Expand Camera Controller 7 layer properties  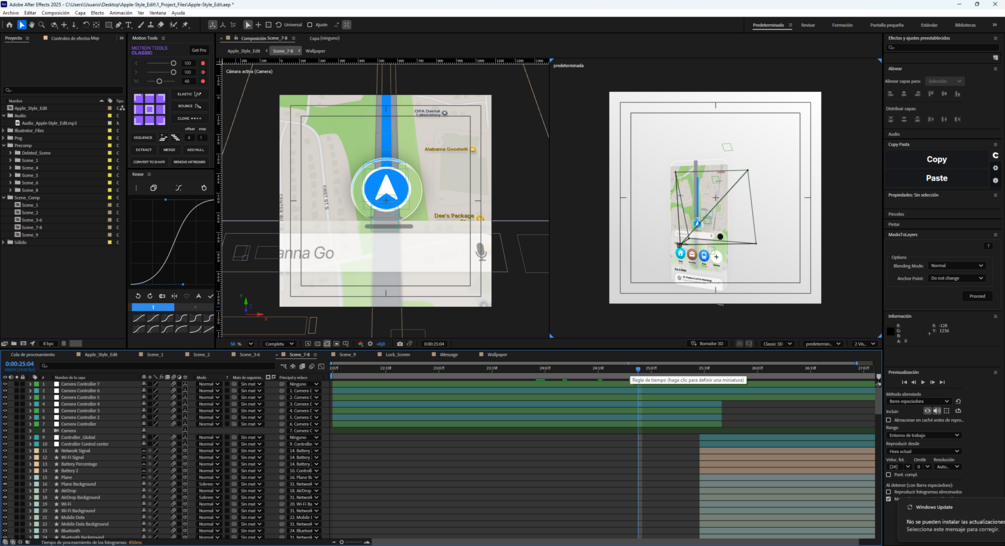pyautogui.click(x=29, y=384)
